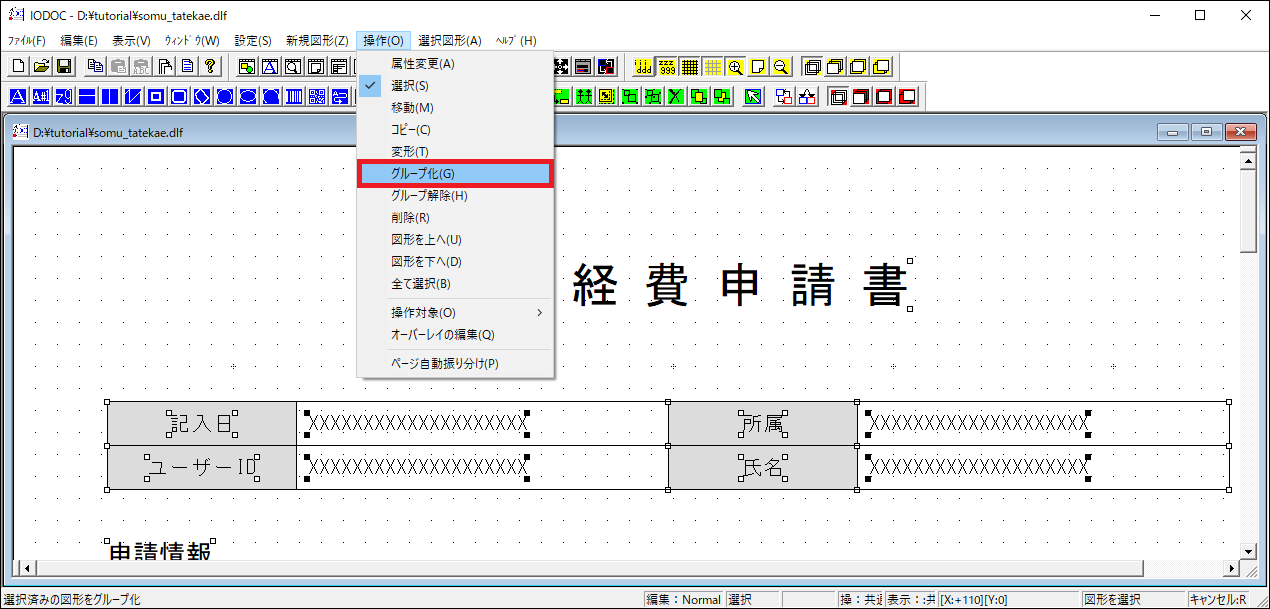
Task: Click the yellow zoom-in magnifier icon
Action: (736, 67)
